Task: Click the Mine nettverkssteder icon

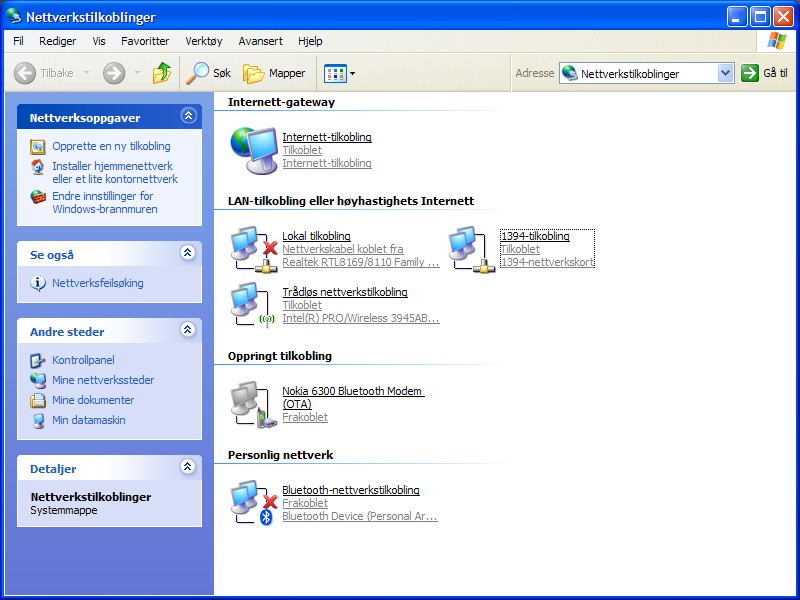Action: coord(38,380)
